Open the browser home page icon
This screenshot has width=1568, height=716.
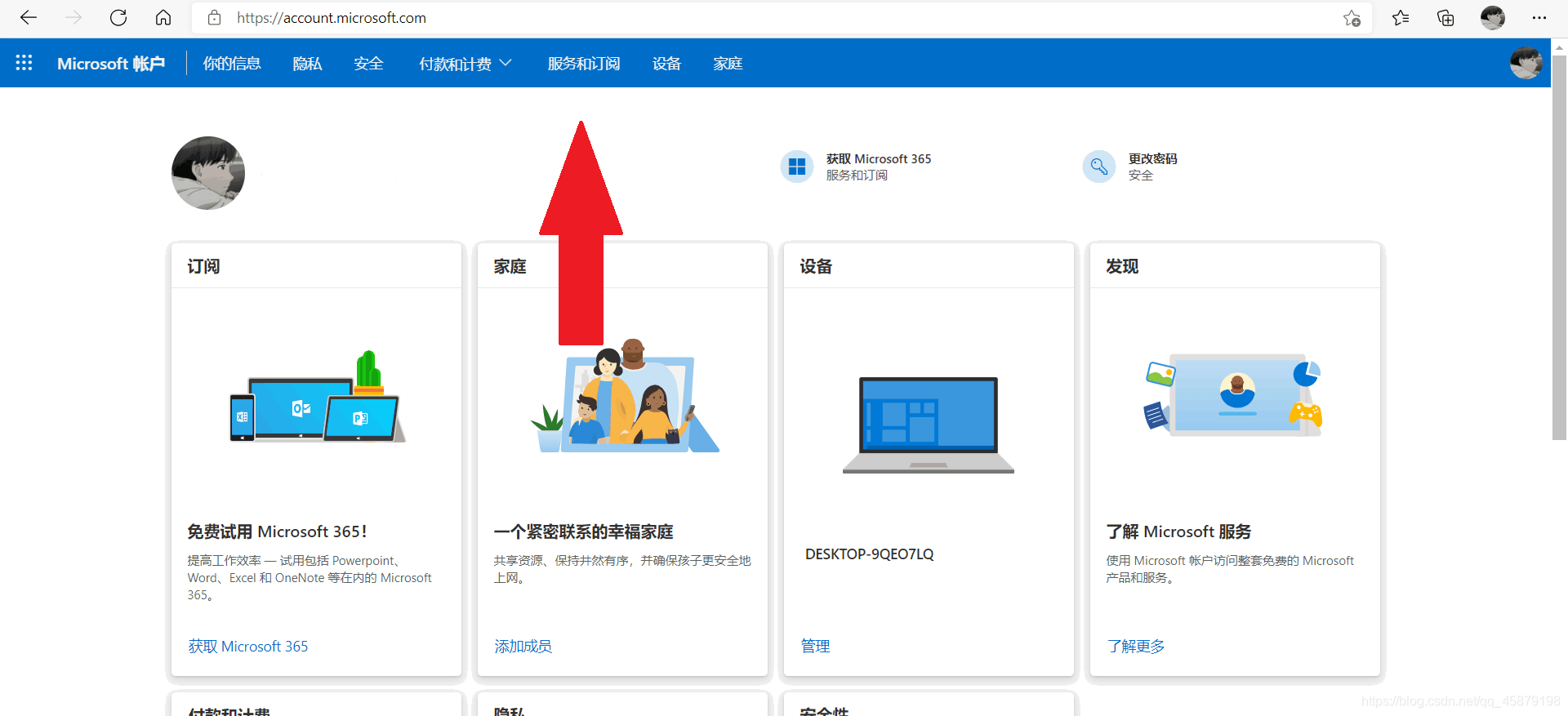pos(163,18)
